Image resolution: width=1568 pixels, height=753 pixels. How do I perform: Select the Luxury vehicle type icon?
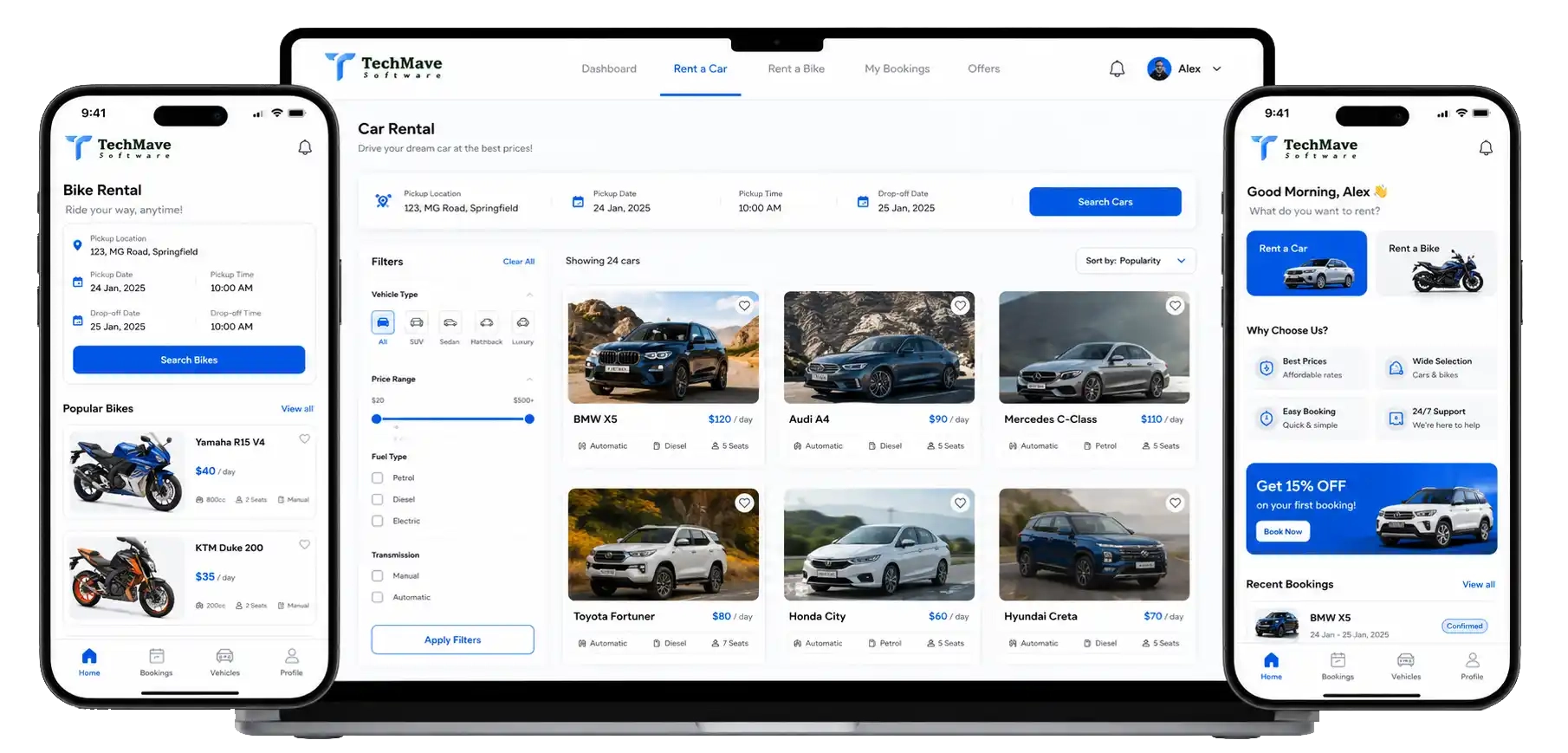point(522,322)
